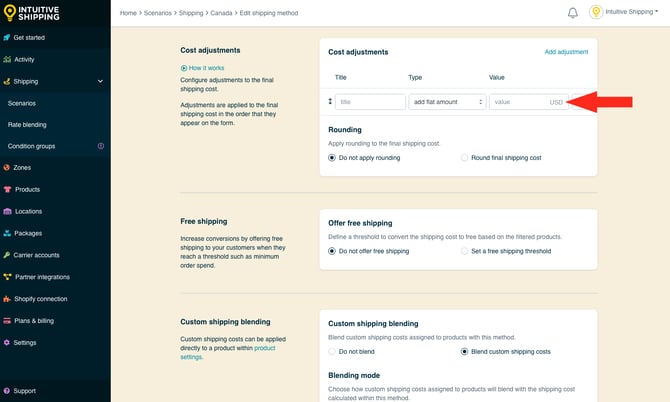
Task: Select Do not blend option
Action: click(332, 352)
